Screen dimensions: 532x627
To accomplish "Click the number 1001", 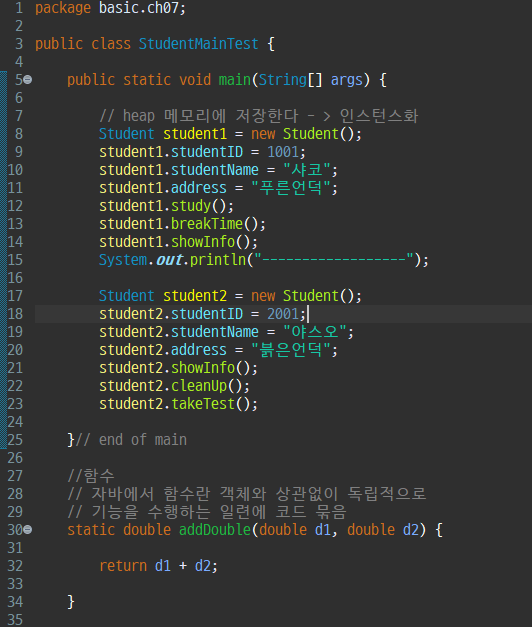I will point(283,152).
